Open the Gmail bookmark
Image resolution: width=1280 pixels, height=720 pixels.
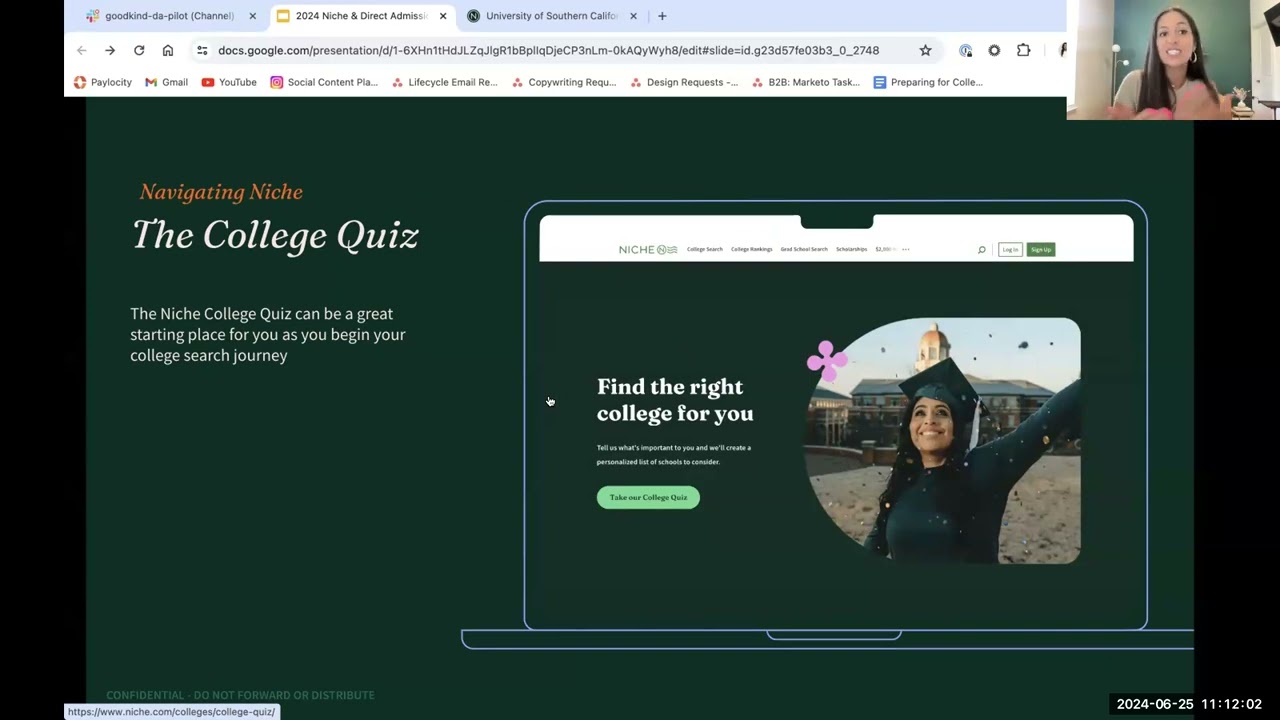166,82
